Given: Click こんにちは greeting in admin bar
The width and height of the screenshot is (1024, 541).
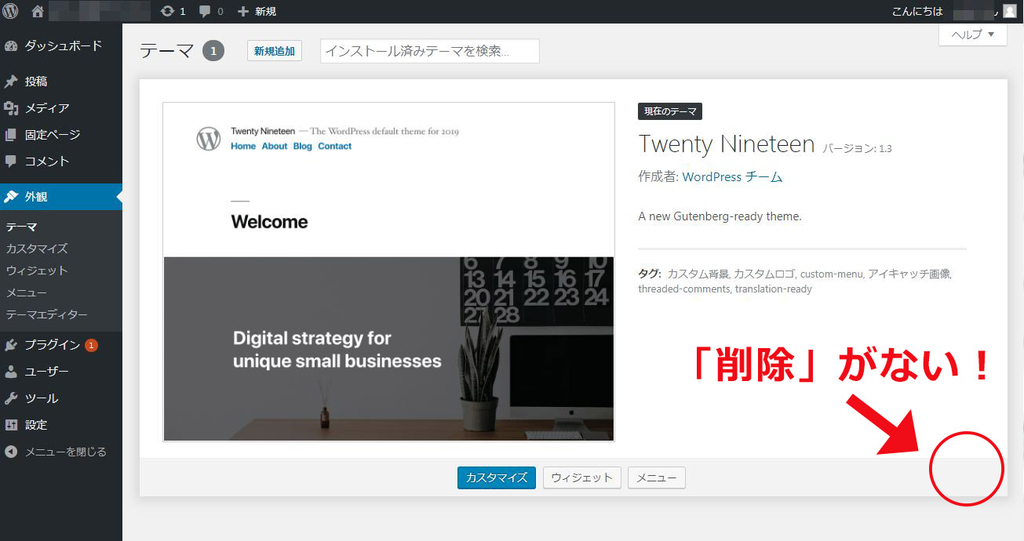Looking at the screenshot, I should click(918, 11).
